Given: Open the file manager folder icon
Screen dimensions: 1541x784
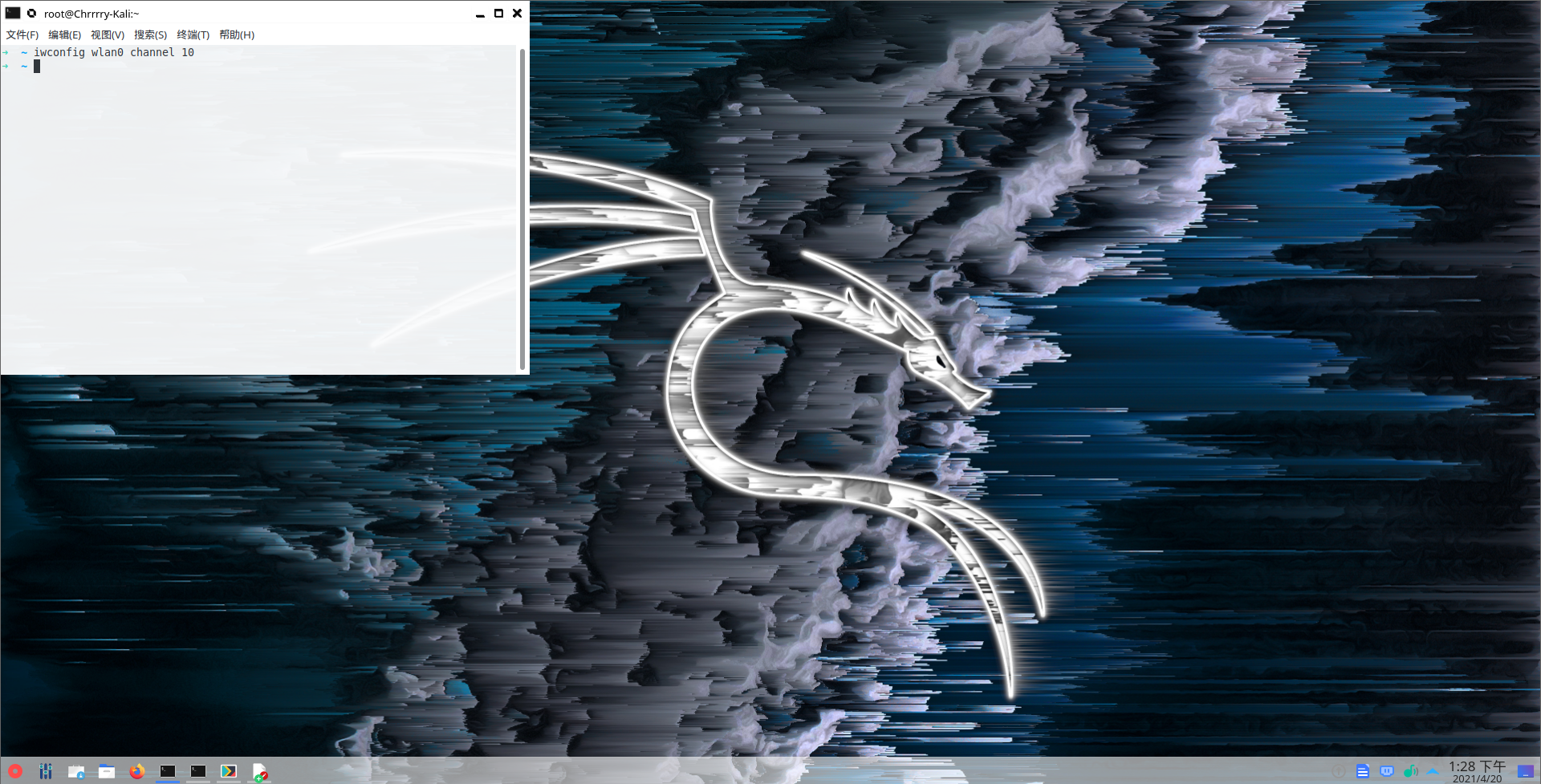Looking at the screenshot, I should [107, 771].
